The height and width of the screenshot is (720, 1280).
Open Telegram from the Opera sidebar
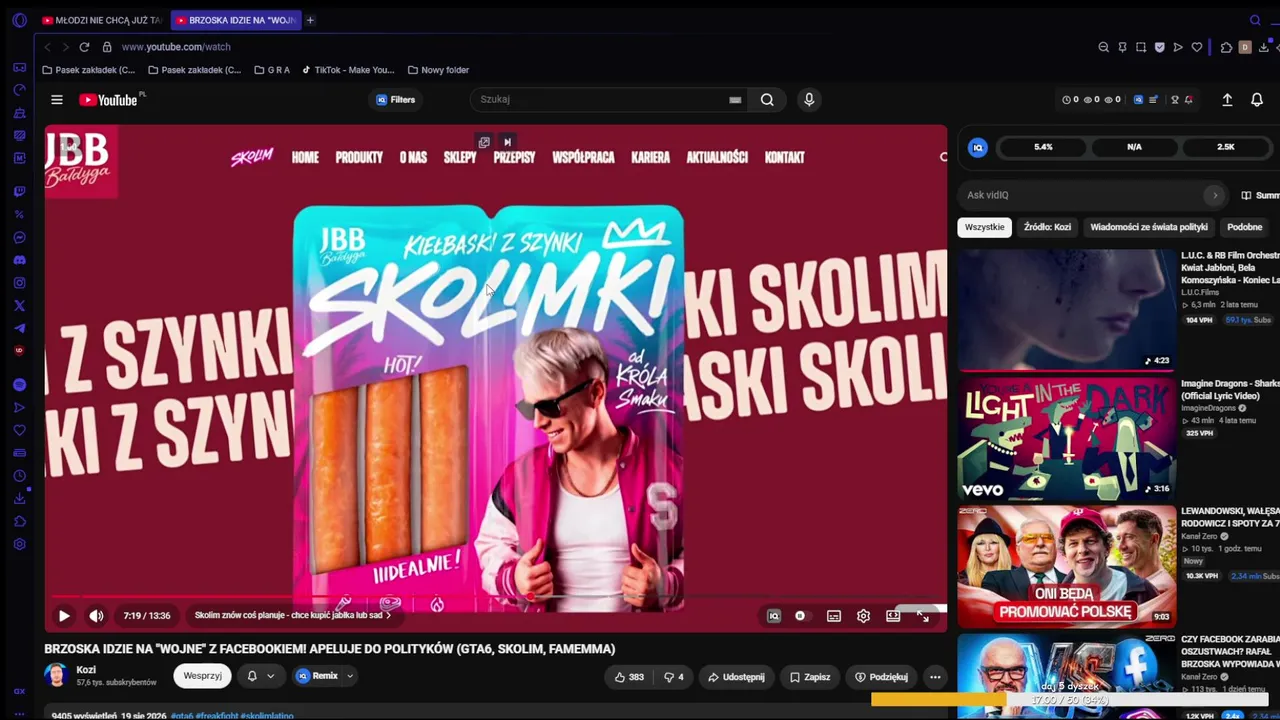point(19,329)
